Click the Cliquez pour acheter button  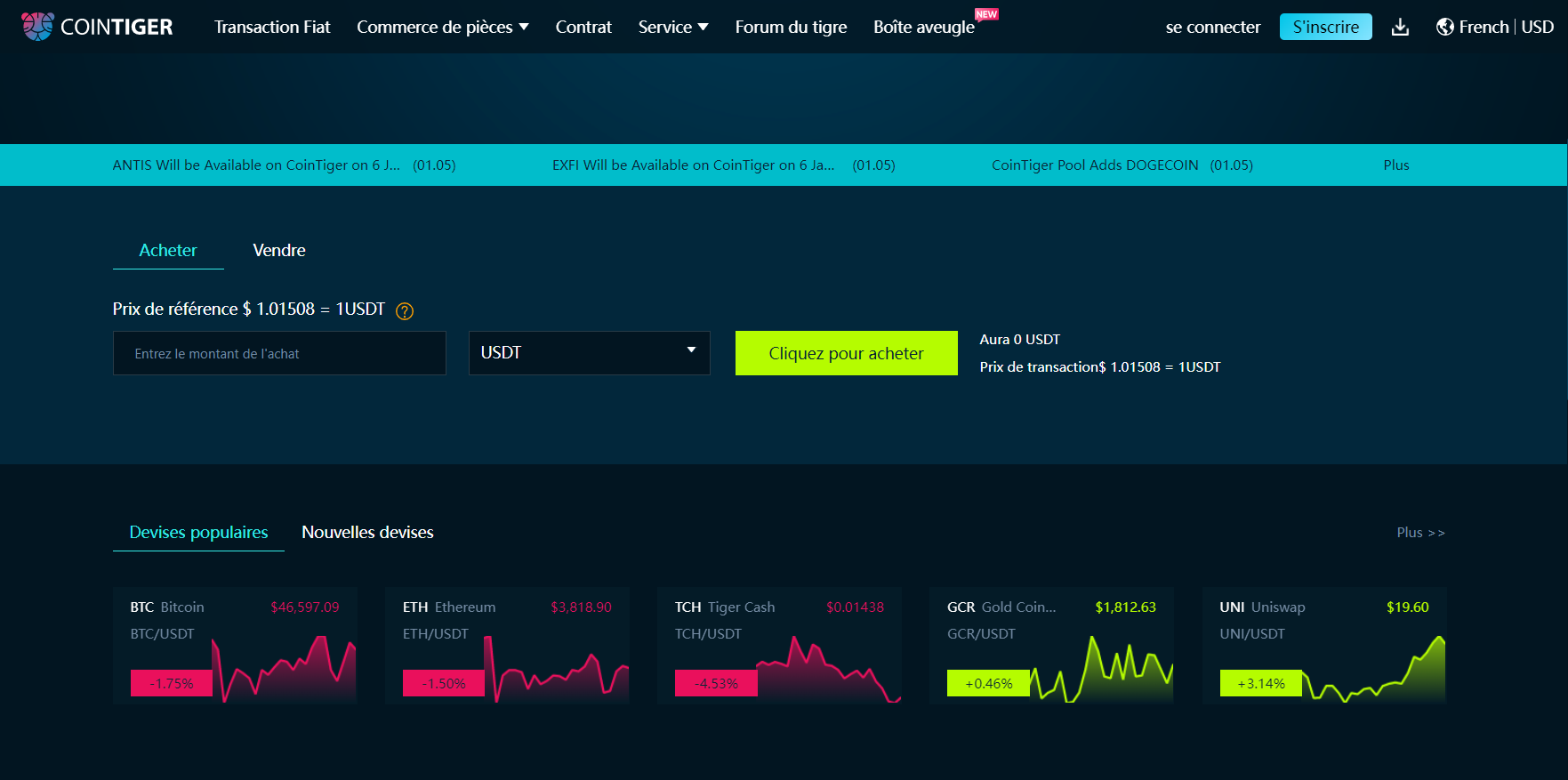click(x=847, y=353)
